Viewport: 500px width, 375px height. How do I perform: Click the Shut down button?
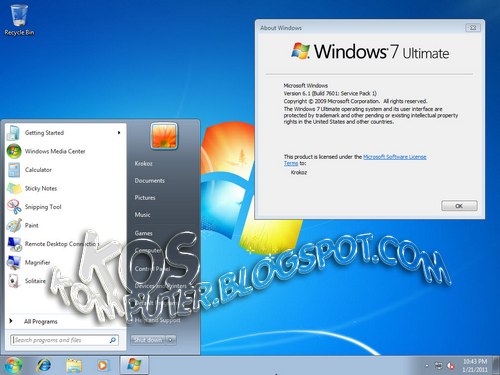pos(148,340)
